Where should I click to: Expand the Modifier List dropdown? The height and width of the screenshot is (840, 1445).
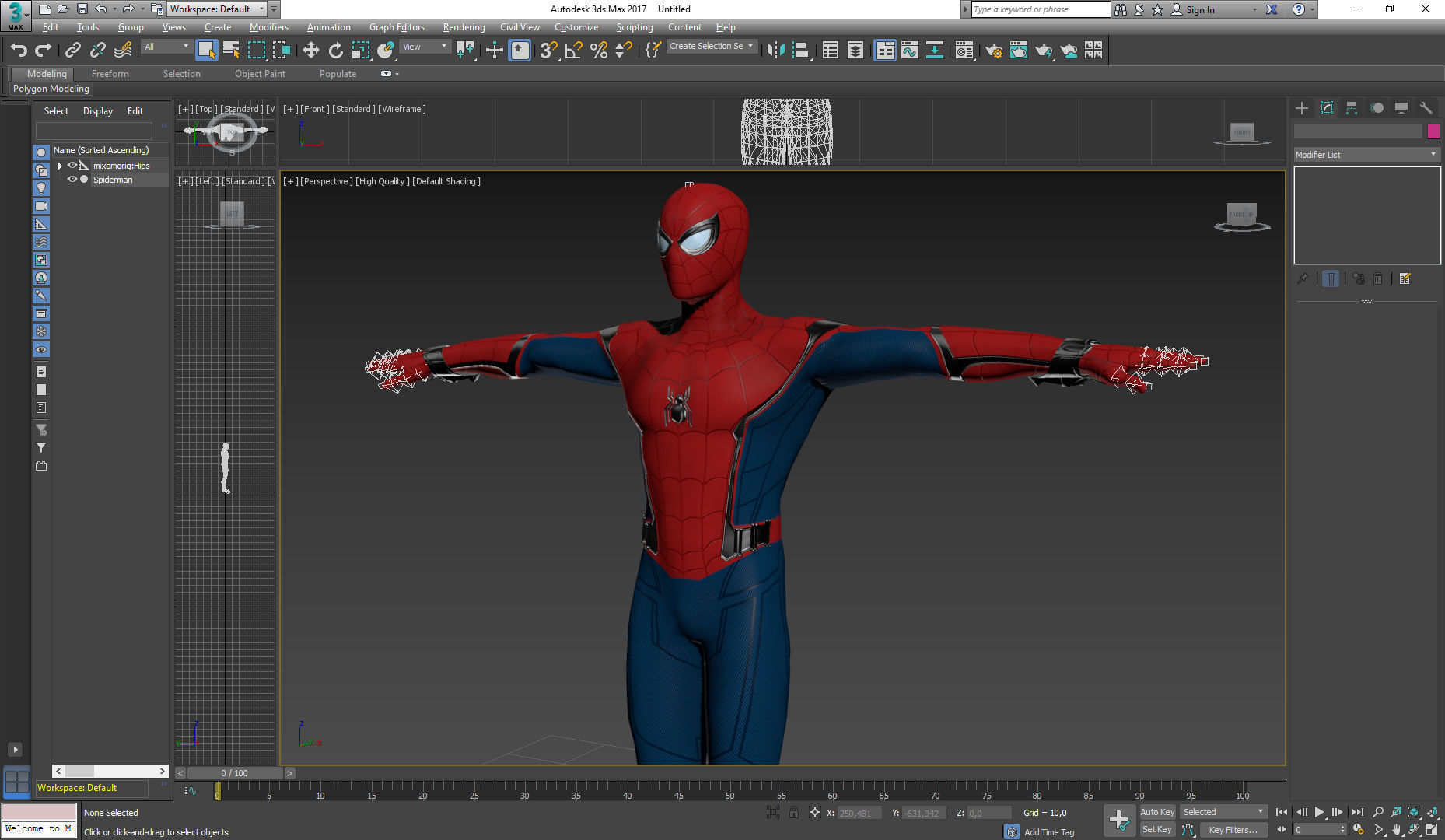pyautogui.click(x=1366, y=155)
